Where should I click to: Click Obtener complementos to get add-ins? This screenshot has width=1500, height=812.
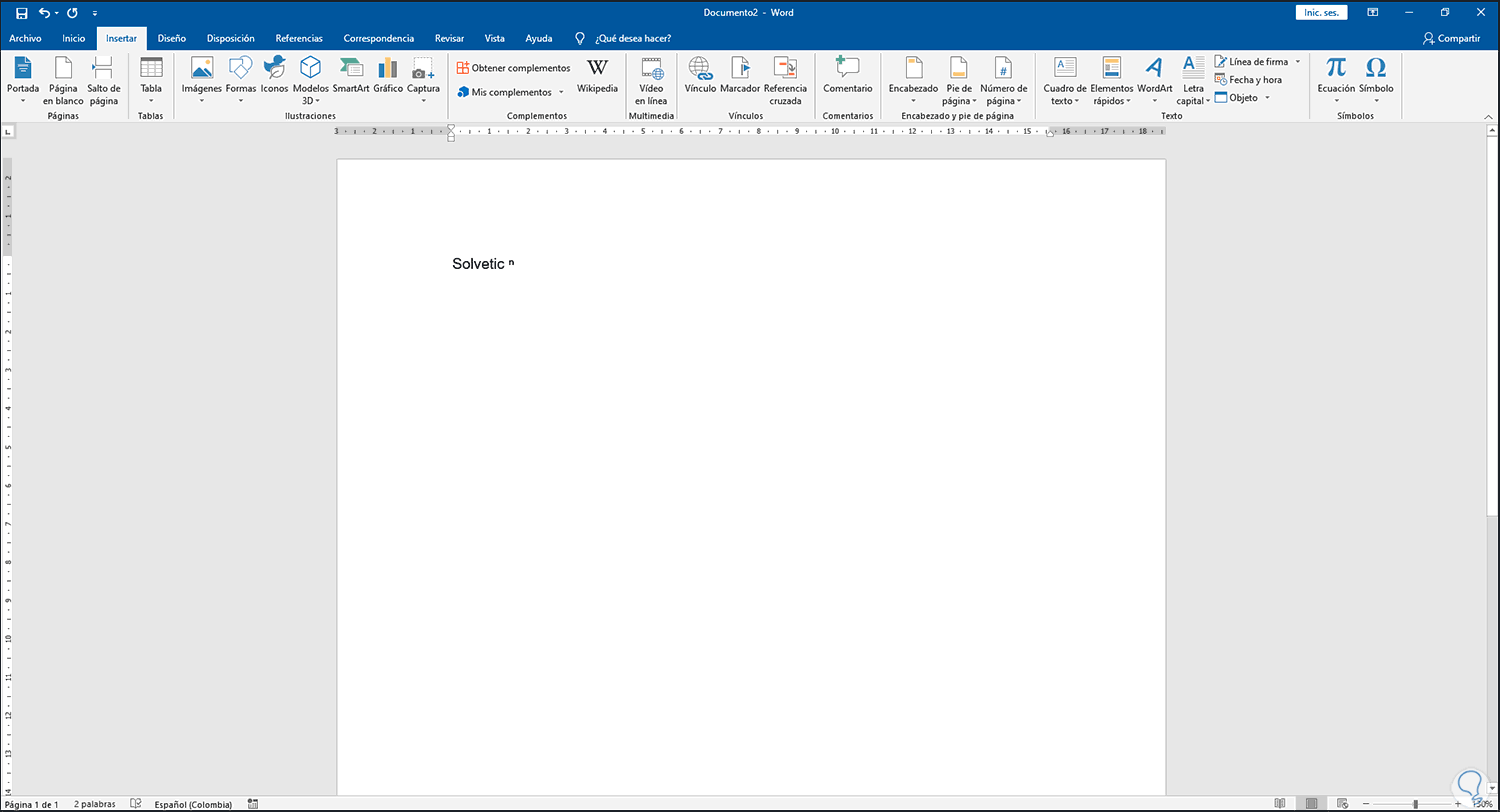coord(513,68)
